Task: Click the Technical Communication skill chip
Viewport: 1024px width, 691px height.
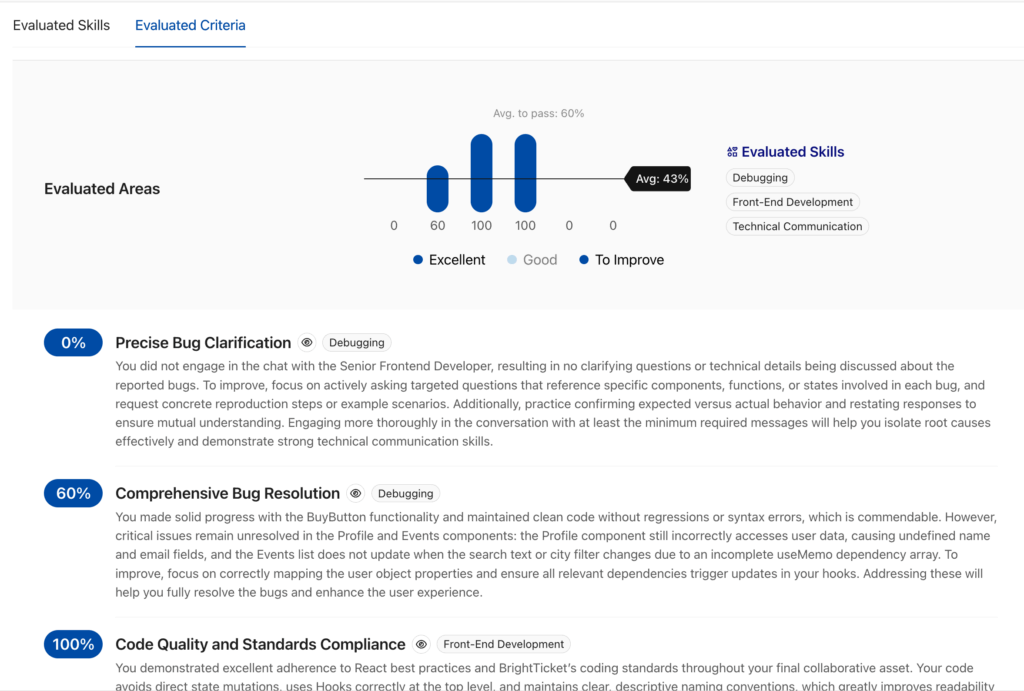Action: 797,226
